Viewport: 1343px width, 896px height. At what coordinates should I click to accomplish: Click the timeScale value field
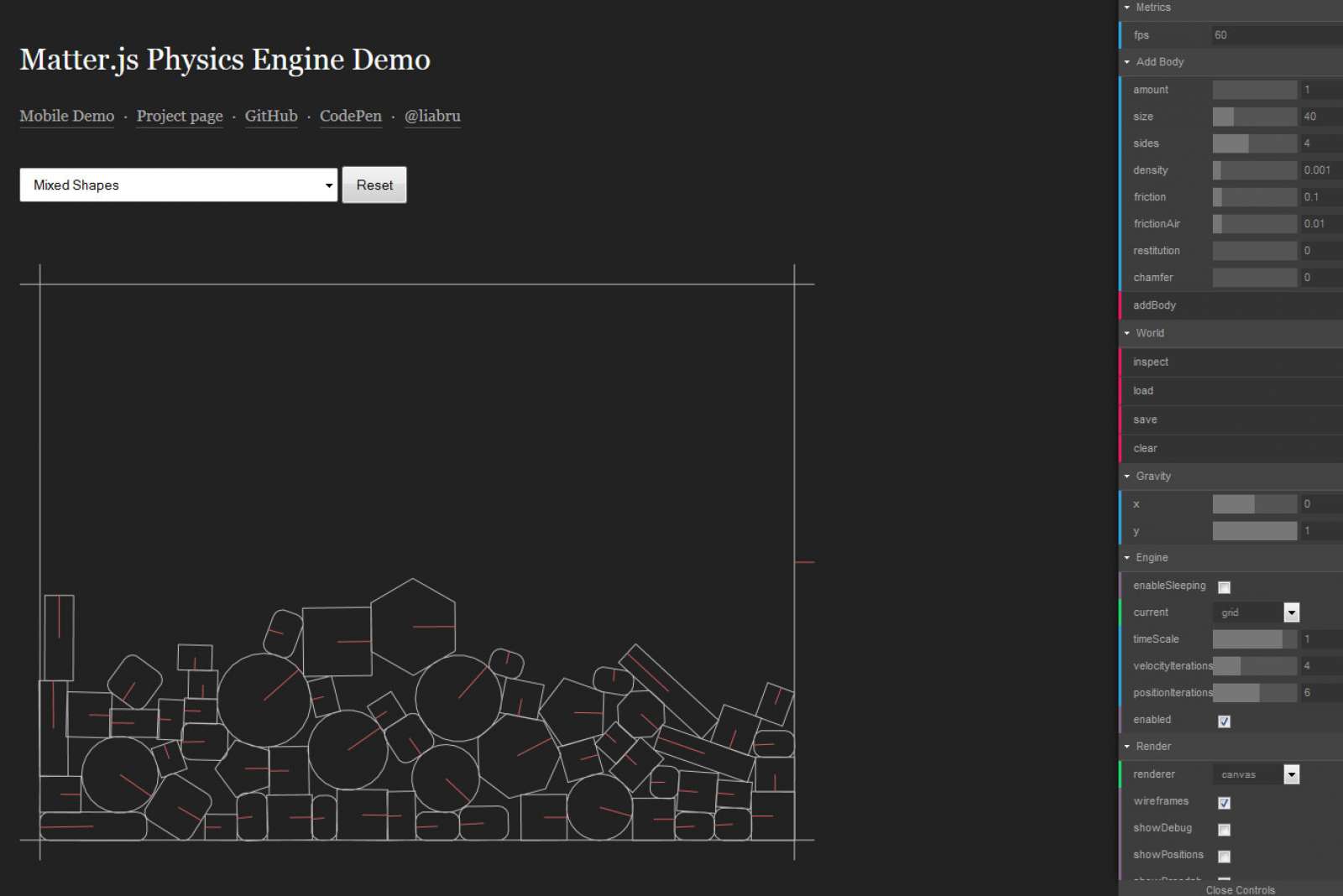(x=1321, y=639)
